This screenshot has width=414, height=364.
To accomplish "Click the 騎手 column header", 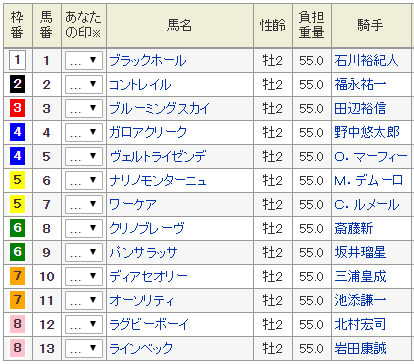I will click(371, 26).
